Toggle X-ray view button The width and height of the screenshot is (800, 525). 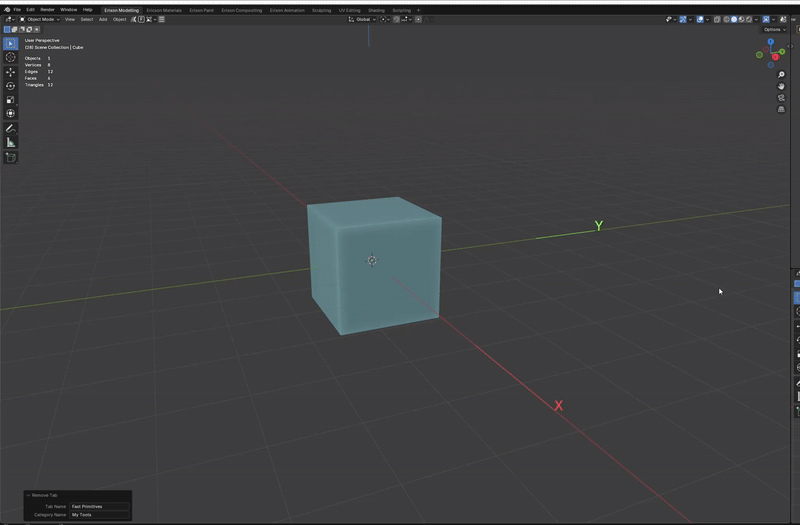pos(717,19)
